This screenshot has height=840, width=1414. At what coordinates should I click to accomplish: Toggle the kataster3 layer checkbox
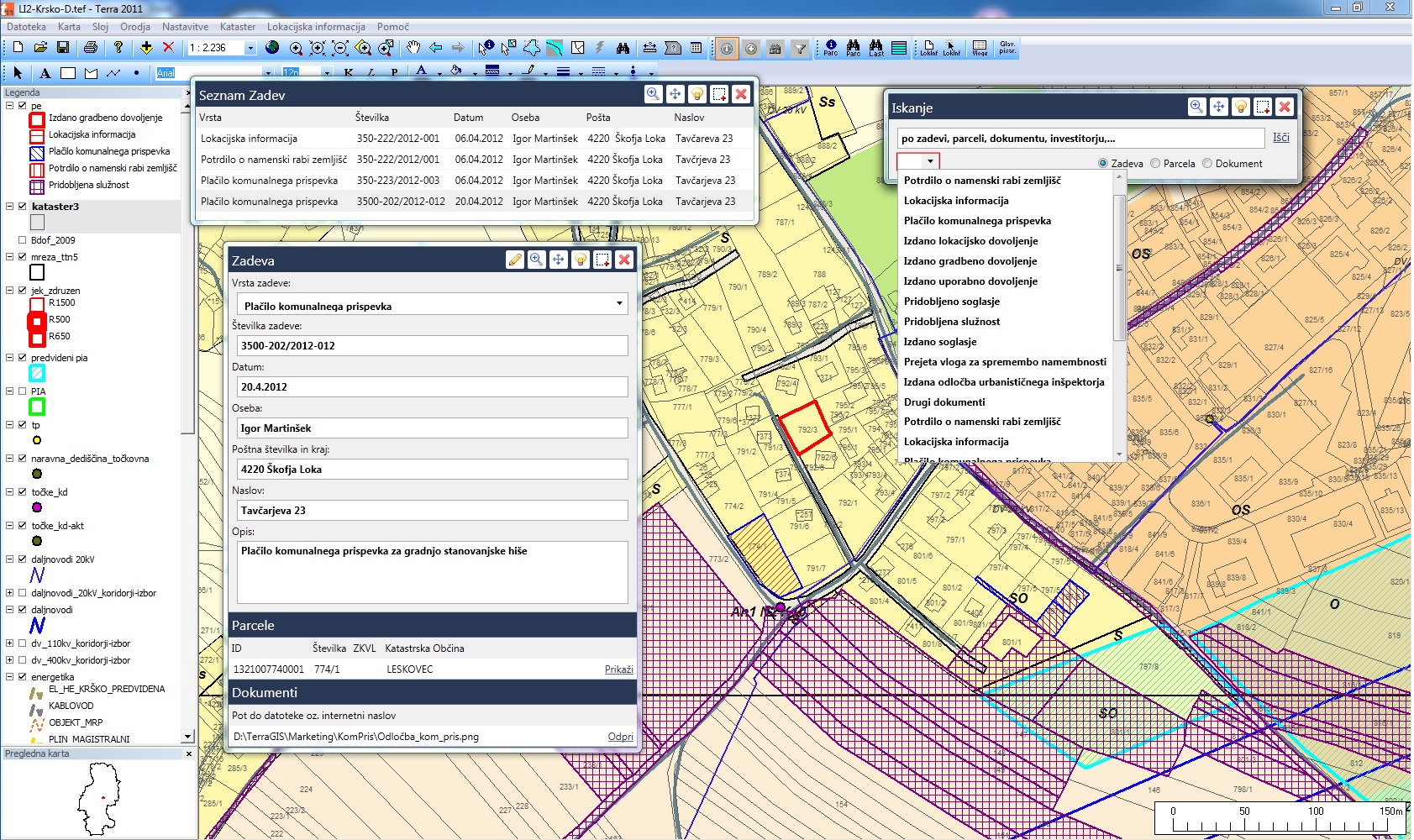point(23,206)
